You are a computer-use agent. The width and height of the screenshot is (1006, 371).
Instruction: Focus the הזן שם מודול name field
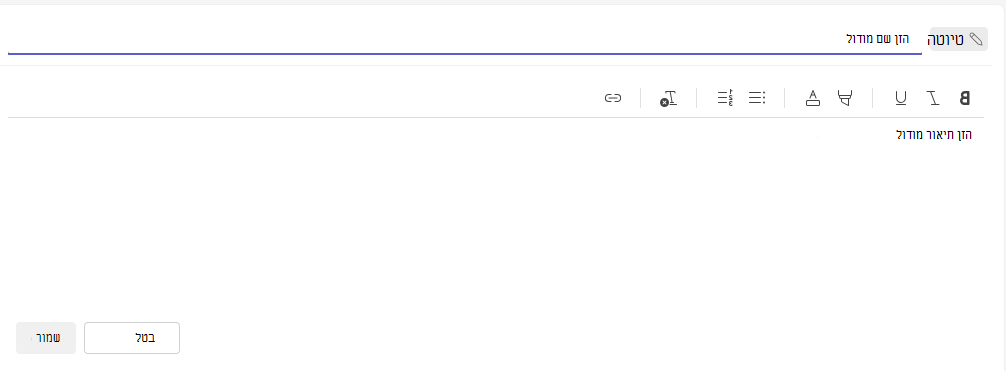tap(465, 40)
